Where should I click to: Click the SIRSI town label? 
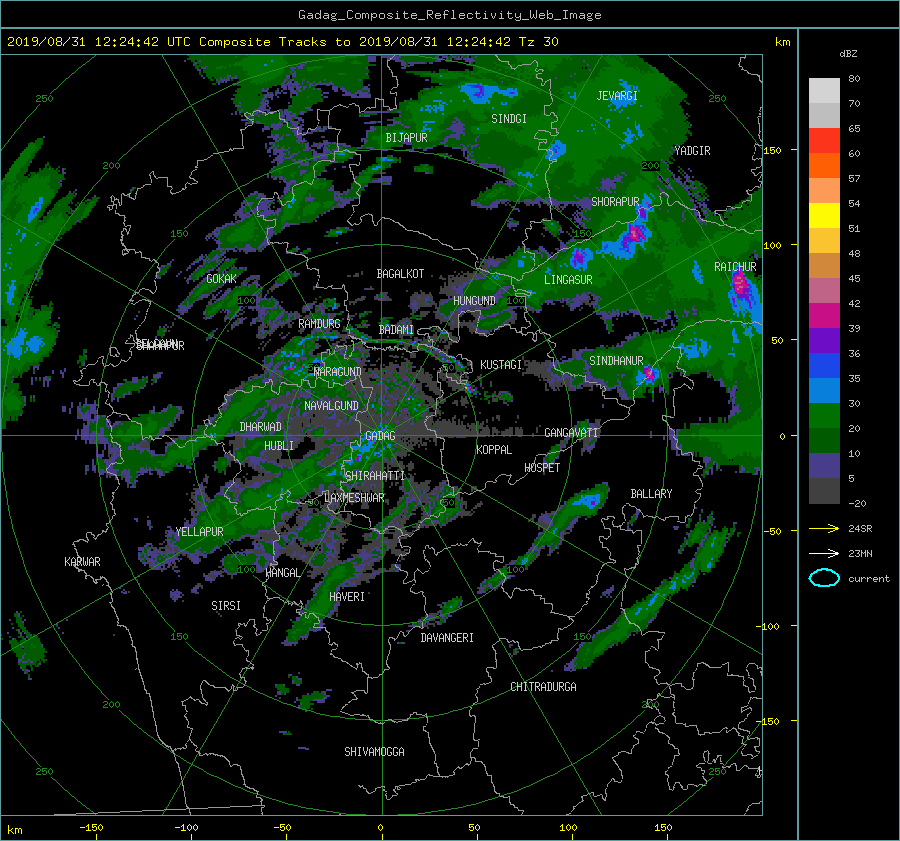226,606
